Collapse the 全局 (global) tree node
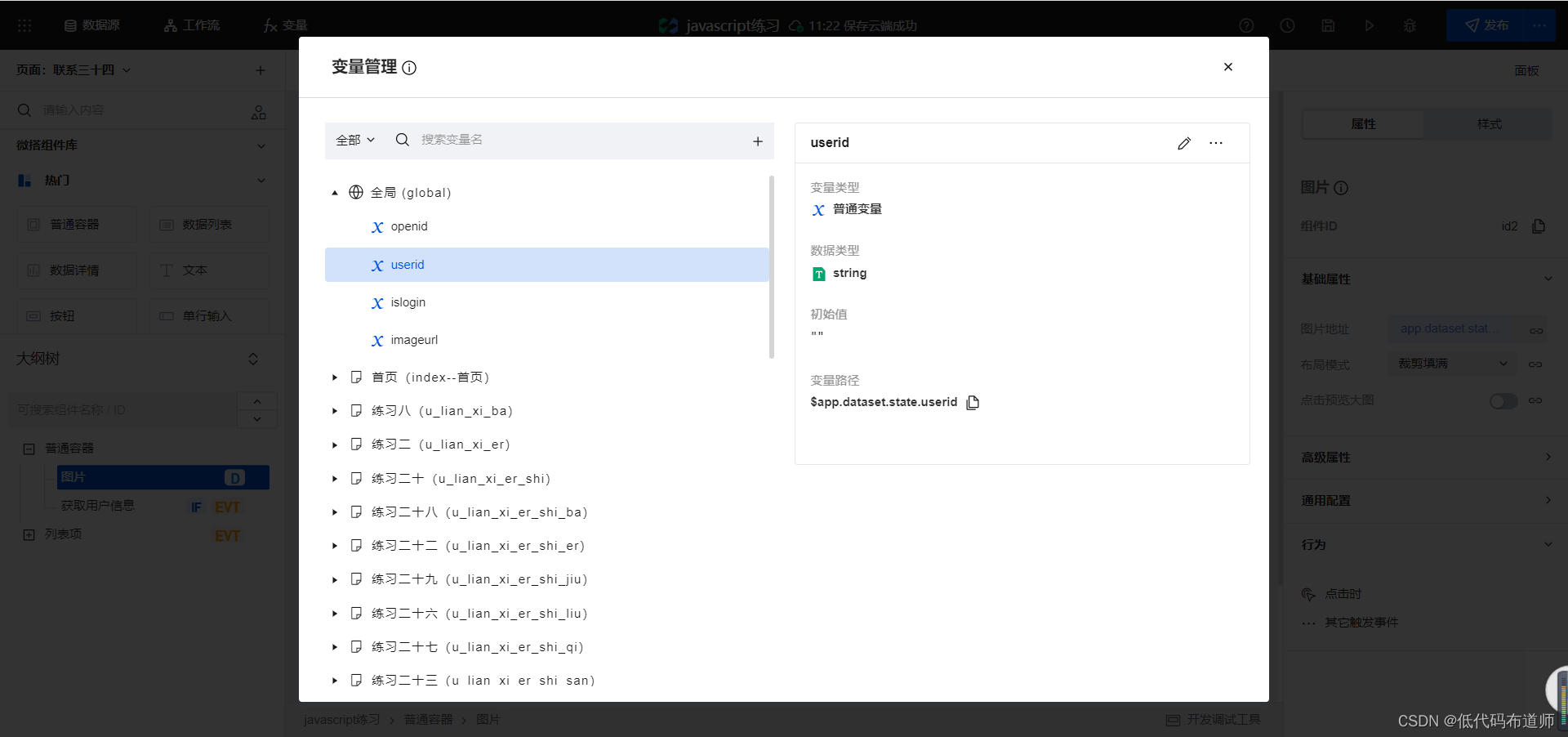 (x=335, y=193)
